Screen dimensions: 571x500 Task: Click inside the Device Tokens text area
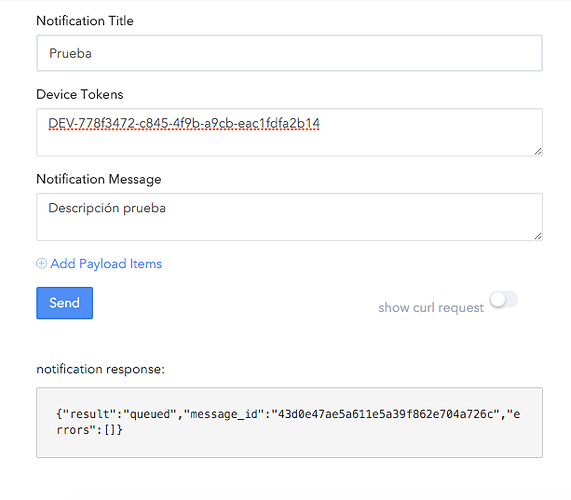click(x=290, y=132)
